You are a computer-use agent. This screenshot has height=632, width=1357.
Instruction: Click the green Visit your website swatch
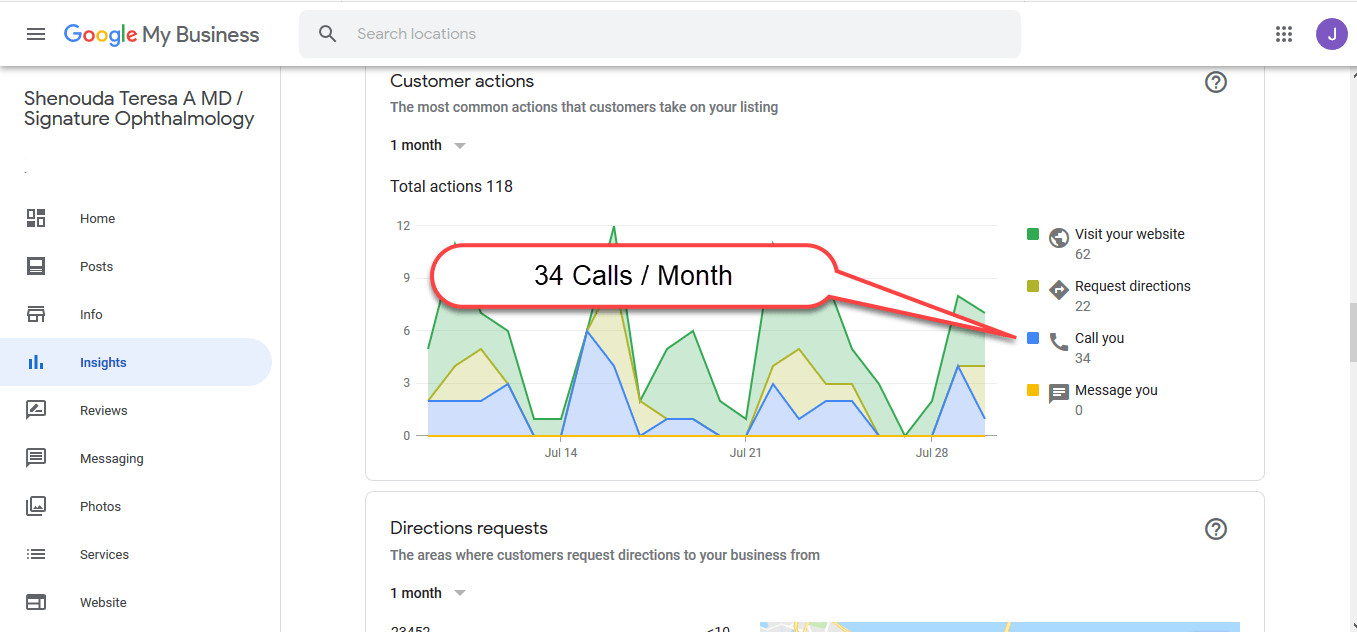point(1033,234)
